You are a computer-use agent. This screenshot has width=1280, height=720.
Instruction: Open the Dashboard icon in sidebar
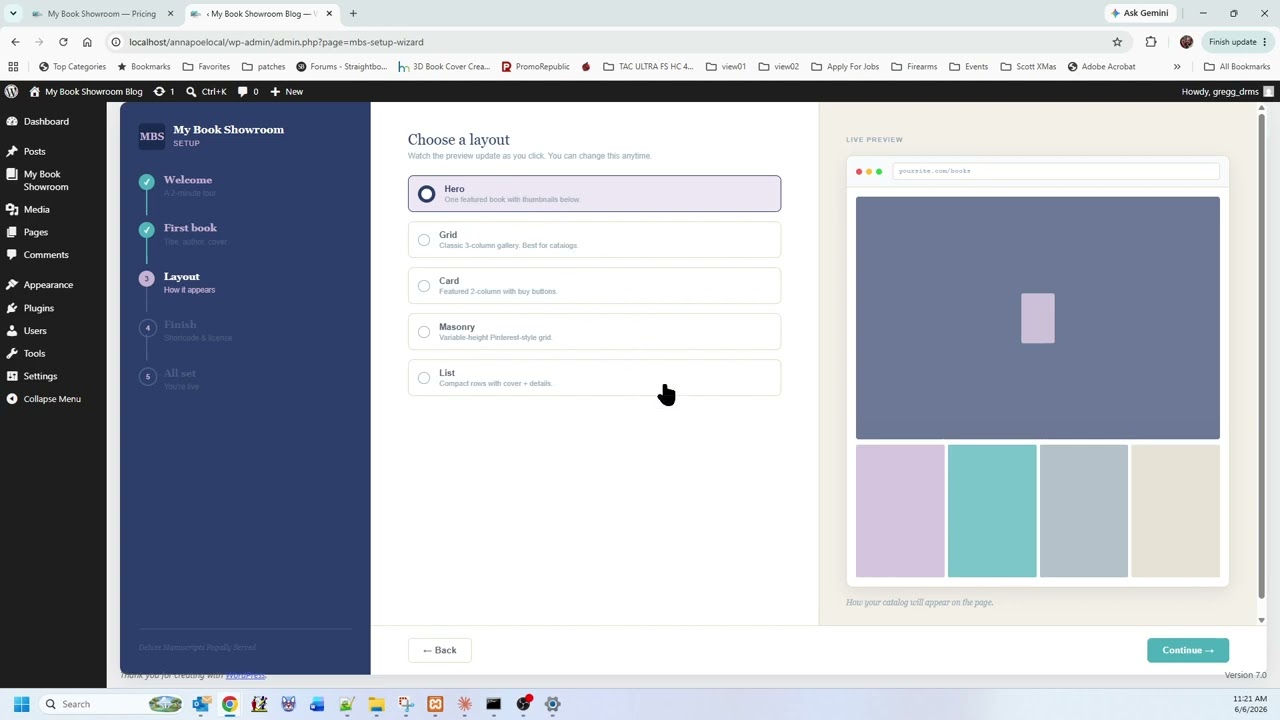tap(11, 121)
